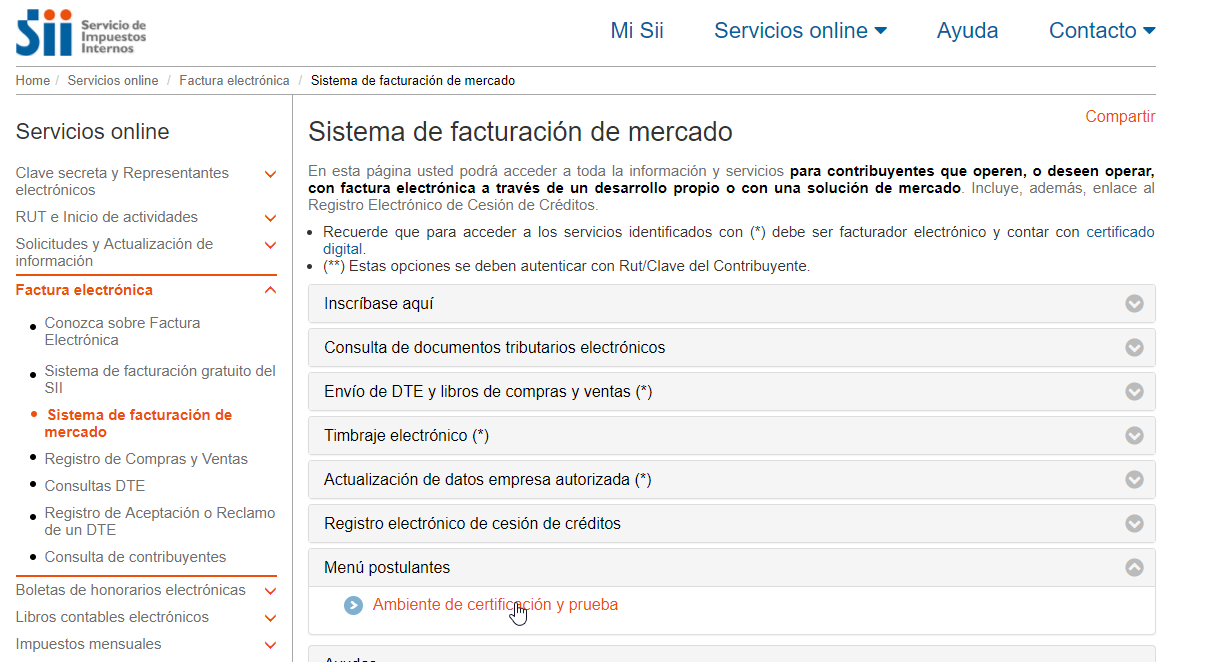Open the Contacto dropdown menu
This screenshot has height=662, width=1211.
pos(1101,31)
